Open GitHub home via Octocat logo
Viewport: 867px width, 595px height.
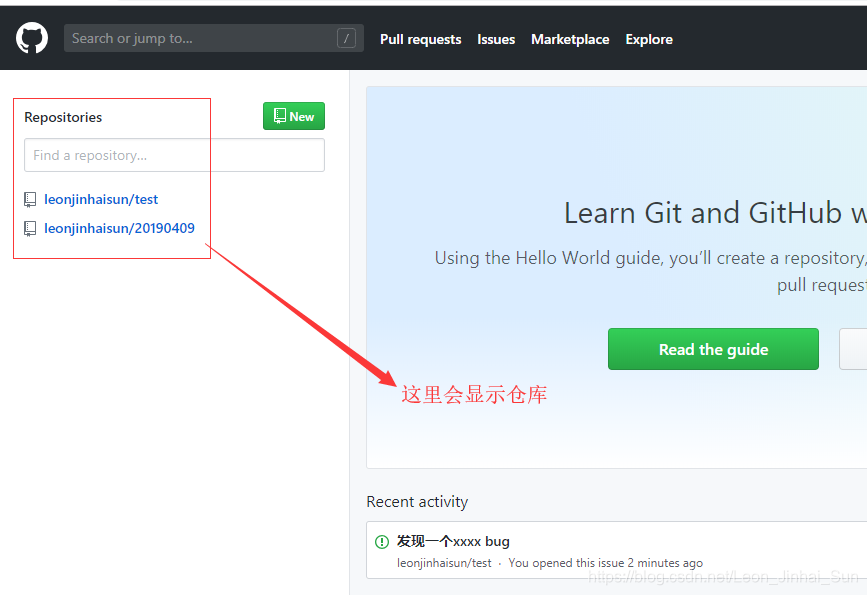point(32,38)
